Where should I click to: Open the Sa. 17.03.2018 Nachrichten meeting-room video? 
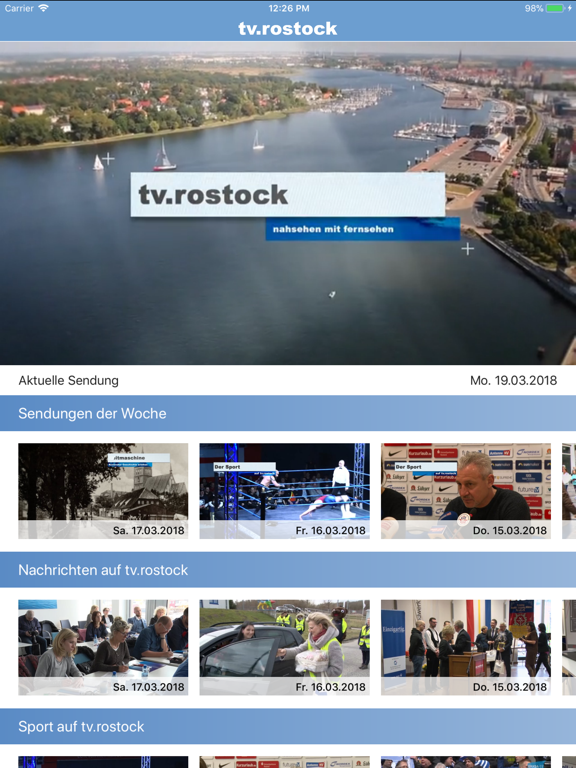(103, 648)
